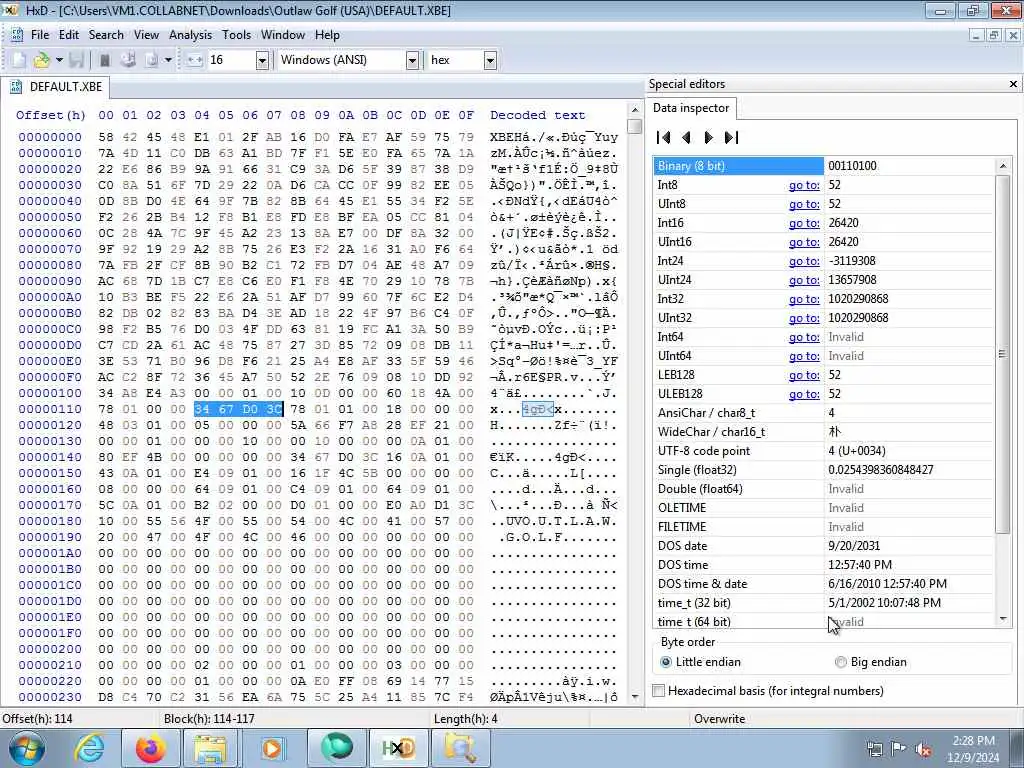Open Windows Media Player from taskbar
Image resolution: width=1024 pixels, height=768 pixels.
pyautogui.click(x=272, y=748)
